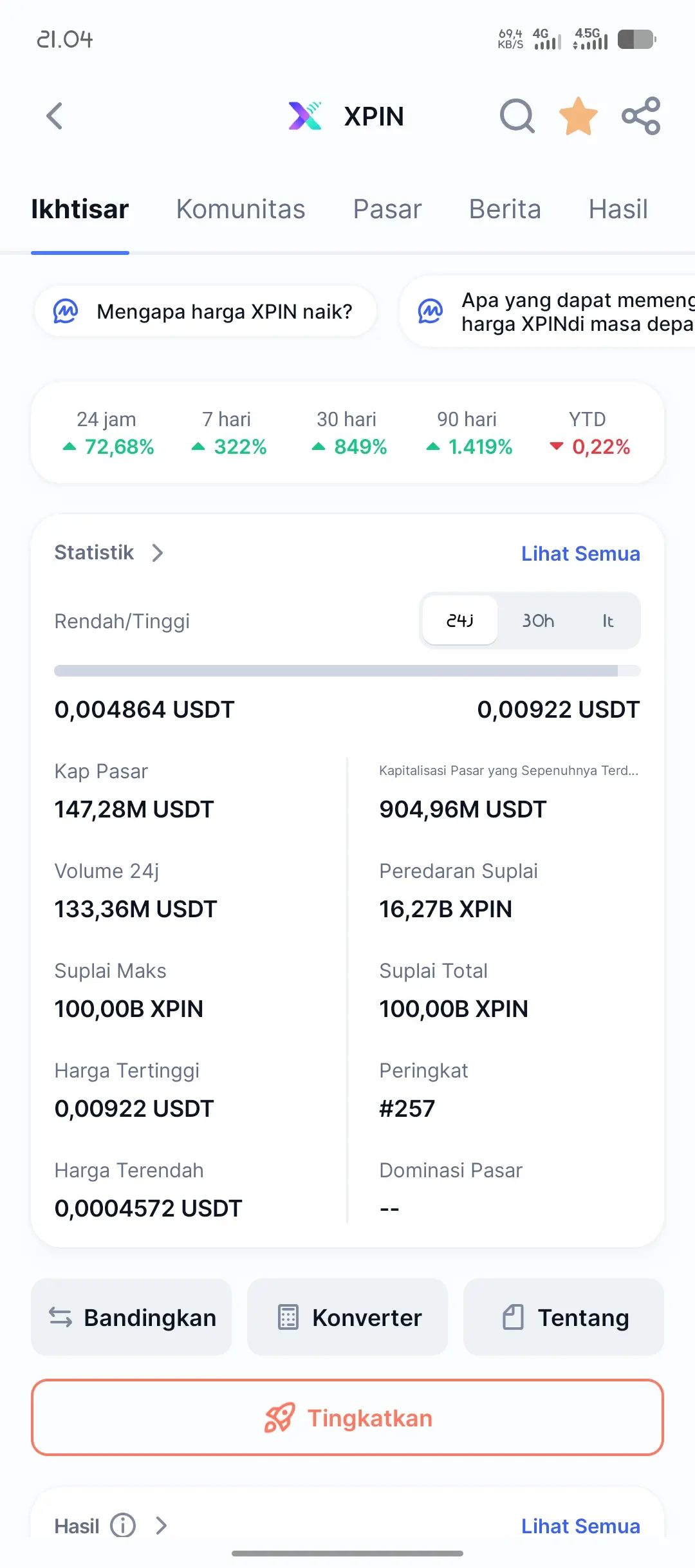The image size is (695, 1568).
Task: Toggle the favorite star icon
Action: coord(579,117)
